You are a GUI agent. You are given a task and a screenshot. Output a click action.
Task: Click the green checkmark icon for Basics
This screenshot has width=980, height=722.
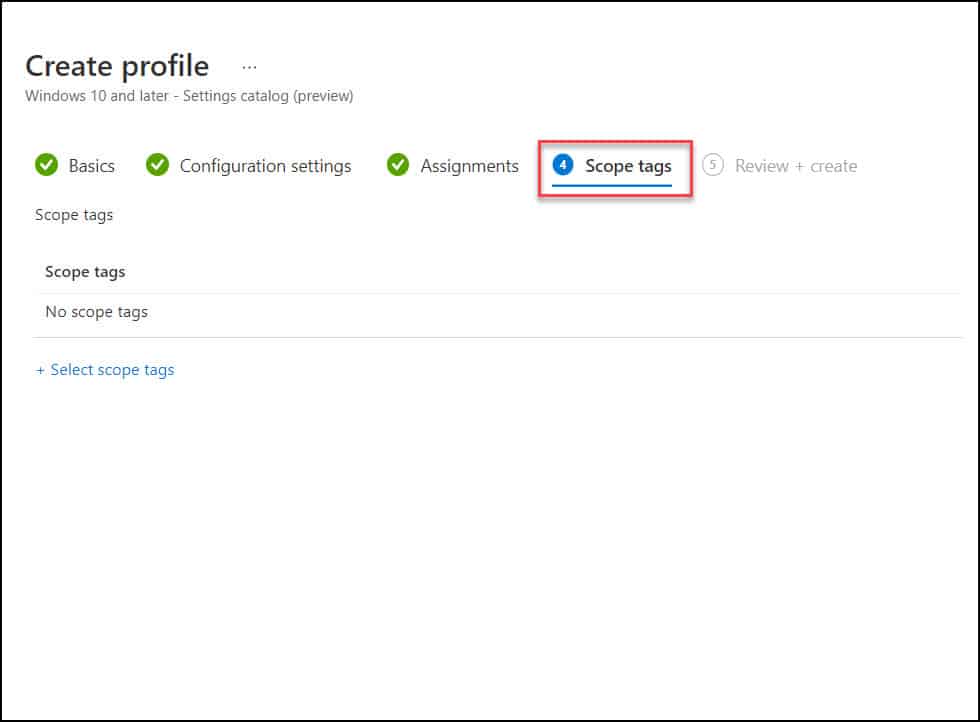(x=46, y=165)
